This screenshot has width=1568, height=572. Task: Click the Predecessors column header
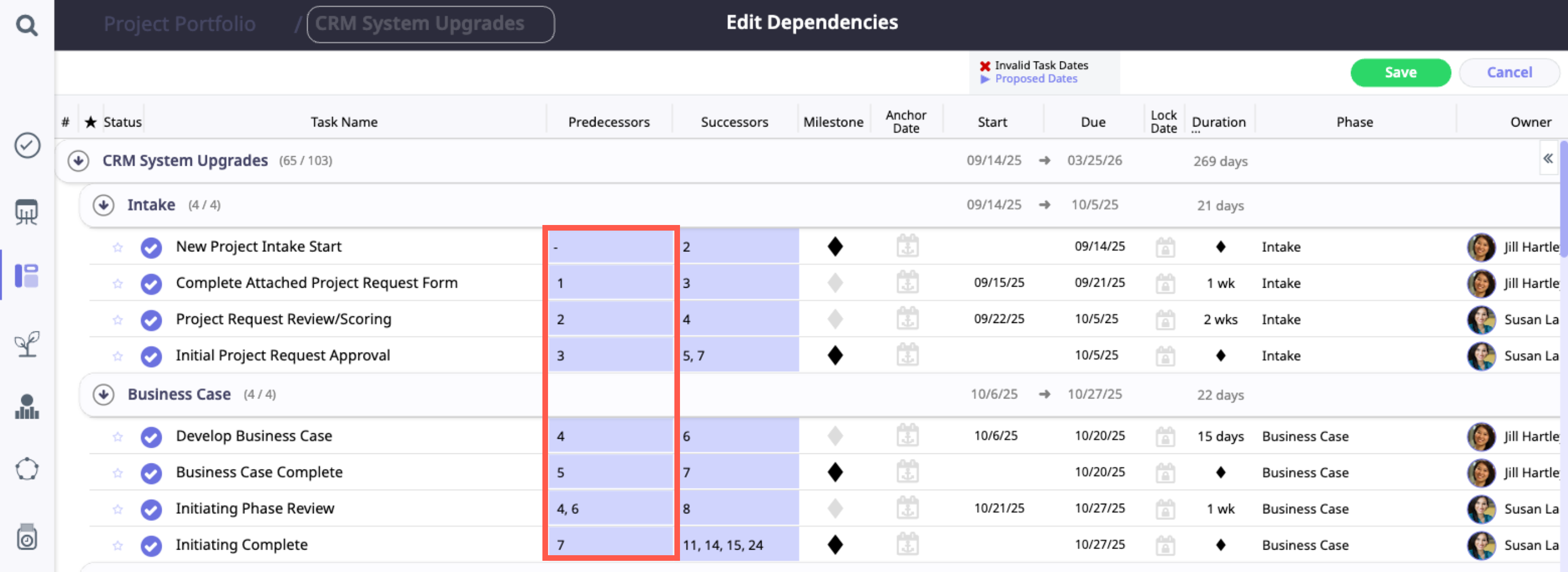[x=608, y=122]
